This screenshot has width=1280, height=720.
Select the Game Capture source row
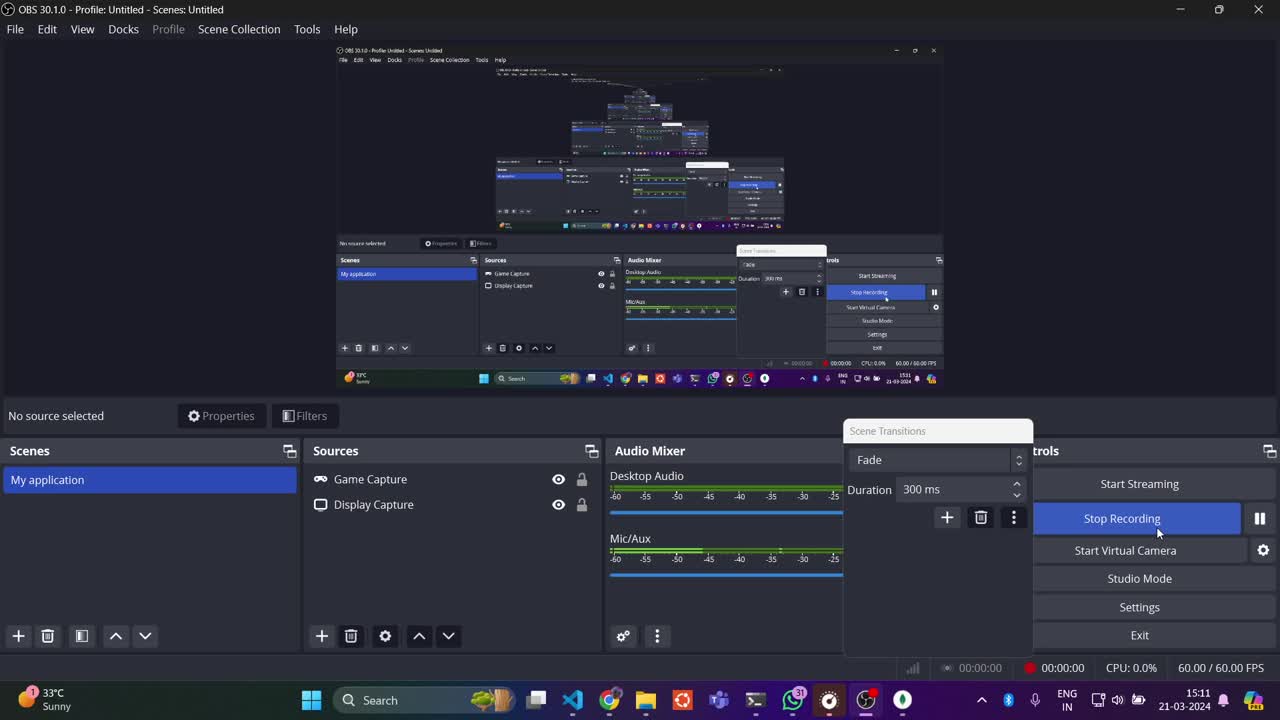[x=454, y=479]
